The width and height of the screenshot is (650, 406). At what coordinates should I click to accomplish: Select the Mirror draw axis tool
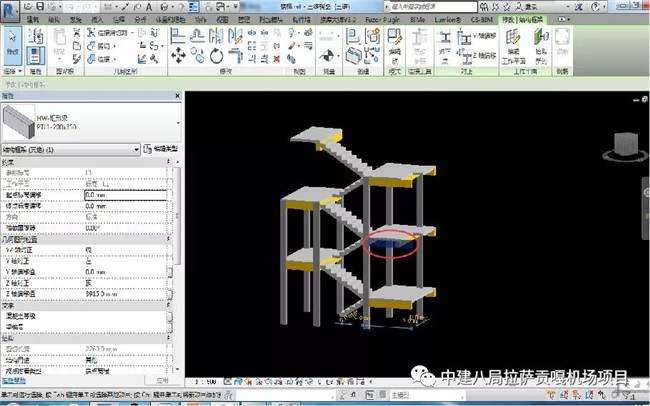click(235, 36)
